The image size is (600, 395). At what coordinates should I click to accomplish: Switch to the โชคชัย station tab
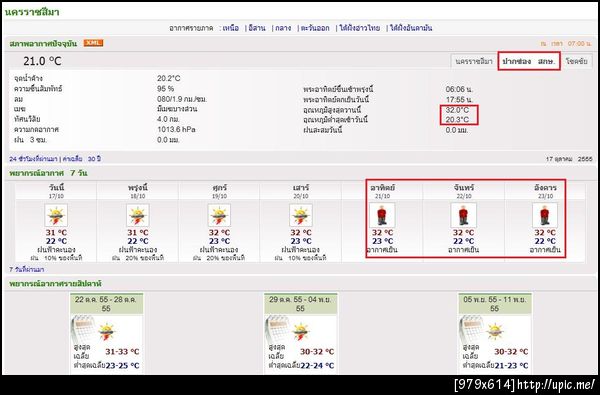pyautogui.click(x=577, y=61)
